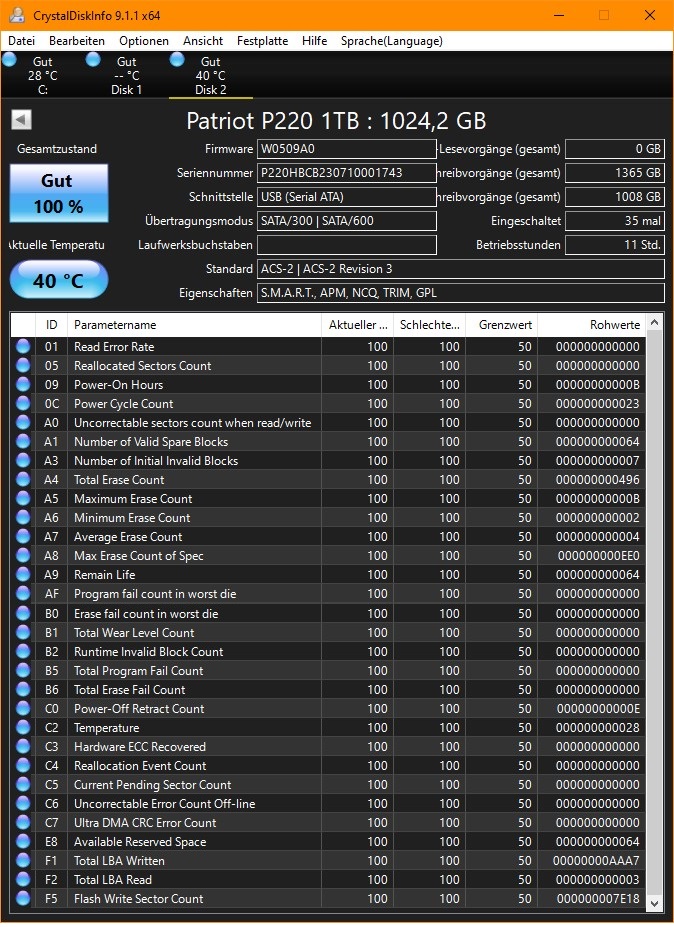The width and height of the screenshot is (674, 927).
Task: Click the Betriebsstunden value 11 Std.
Action: pos(615,245)
